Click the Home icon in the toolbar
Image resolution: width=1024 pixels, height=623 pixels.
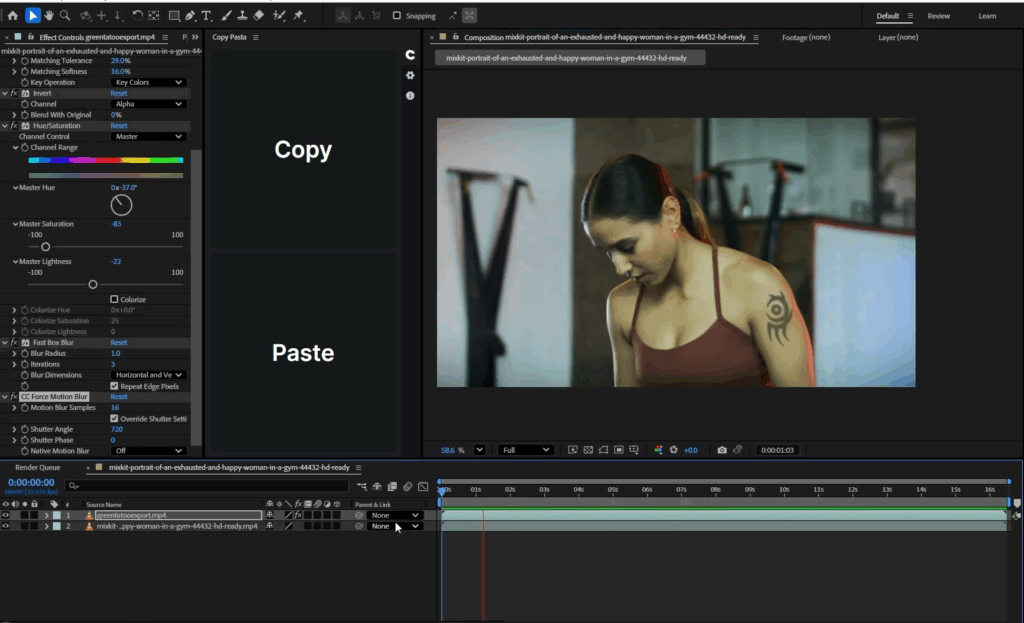point(14,15)
